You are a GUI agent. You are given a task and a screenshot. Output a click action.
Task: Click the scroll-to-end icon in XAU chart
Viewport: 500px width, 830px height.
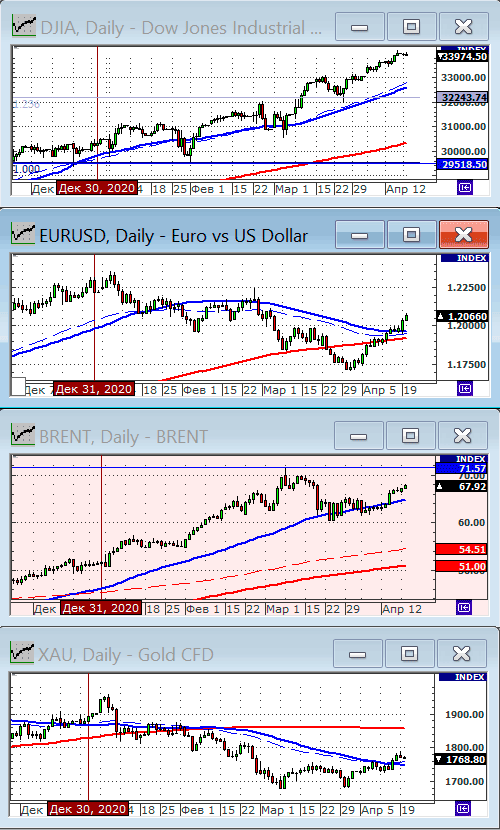463,808
